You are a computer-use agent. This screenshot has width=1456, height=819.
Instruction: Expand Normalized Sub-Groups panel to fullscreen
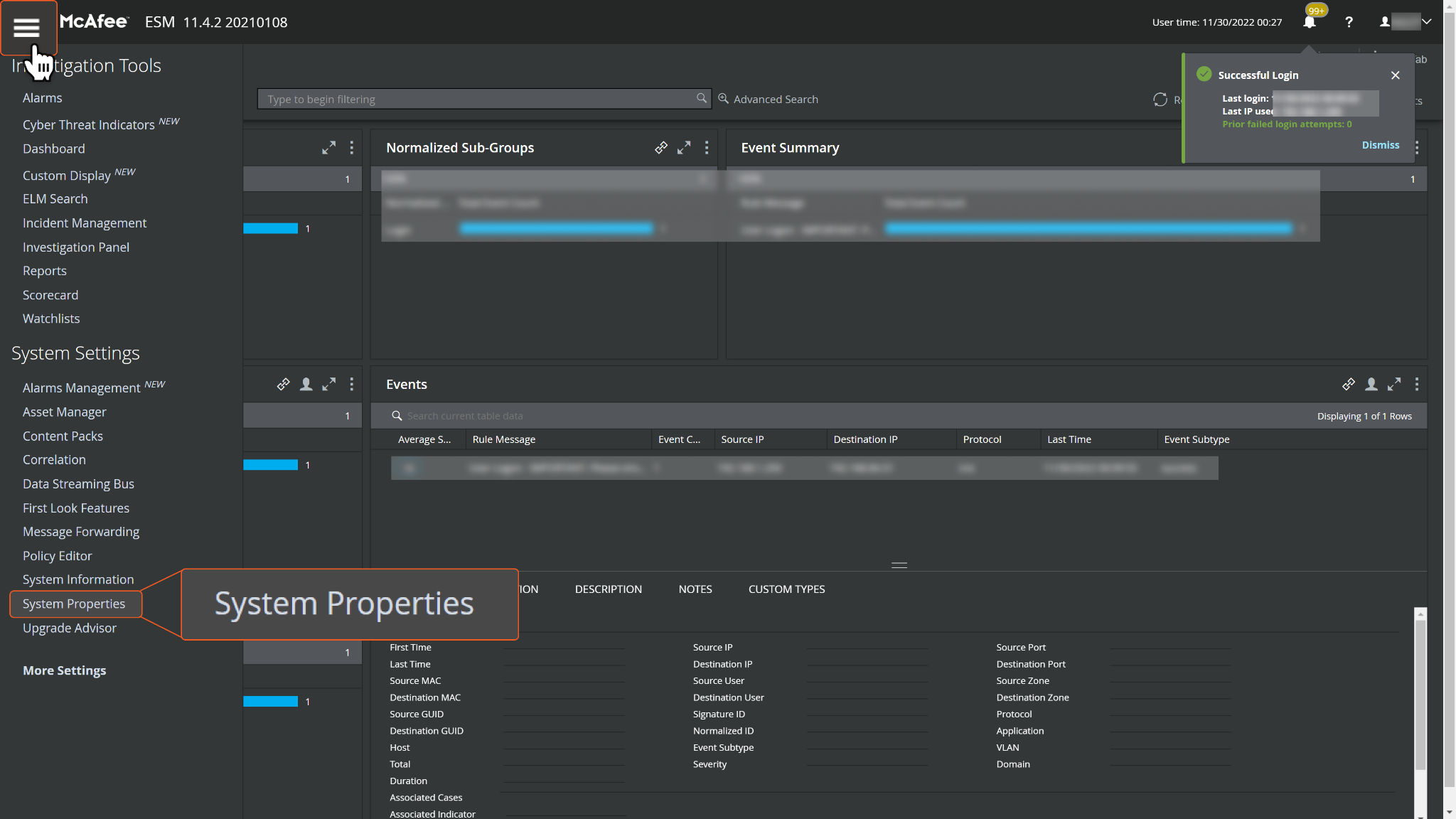tap(683, 148)
